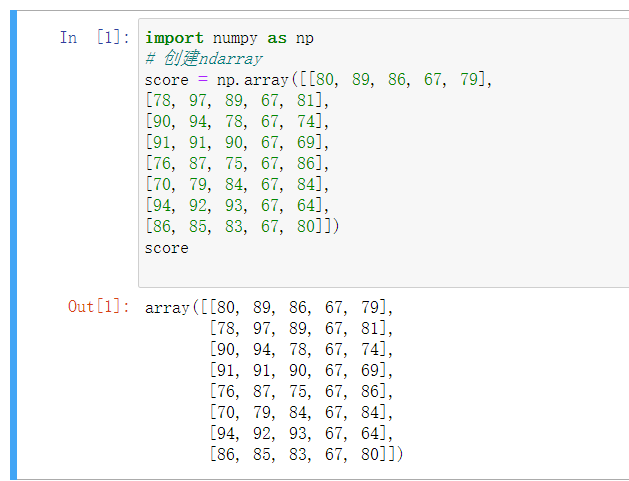Click output row [86, 85, 83, 67, 80]
The height and width of the screenshot is (481, 629).
(x=306, y=454)
